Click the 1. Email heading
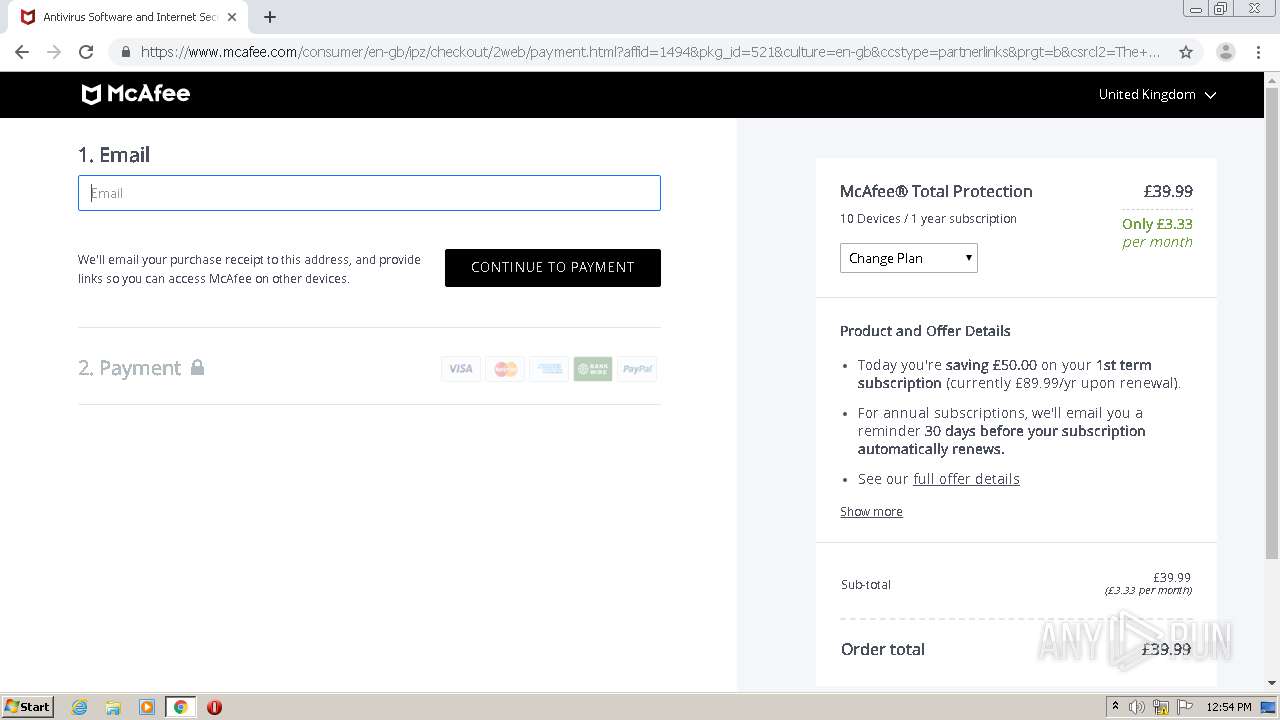1280x720 pixels. pos(114,155)
